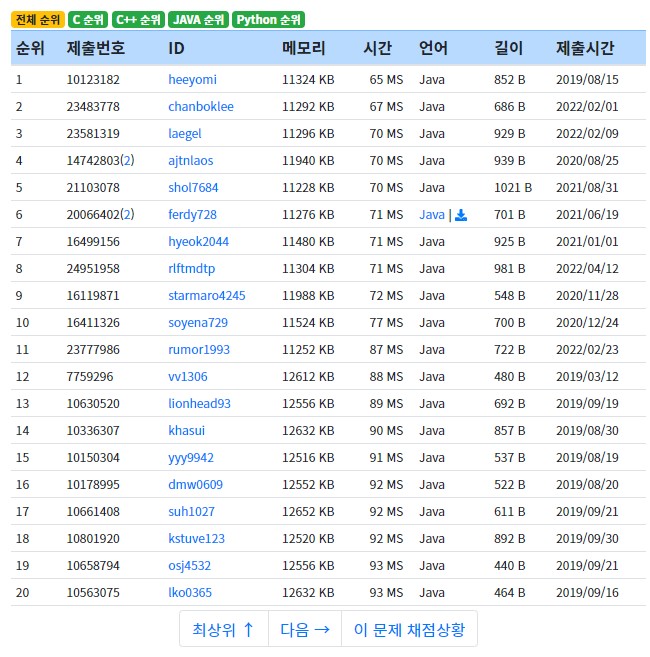Select the 제출번호 column header
The image size is (650, 657).
click(x=96, y=48)
